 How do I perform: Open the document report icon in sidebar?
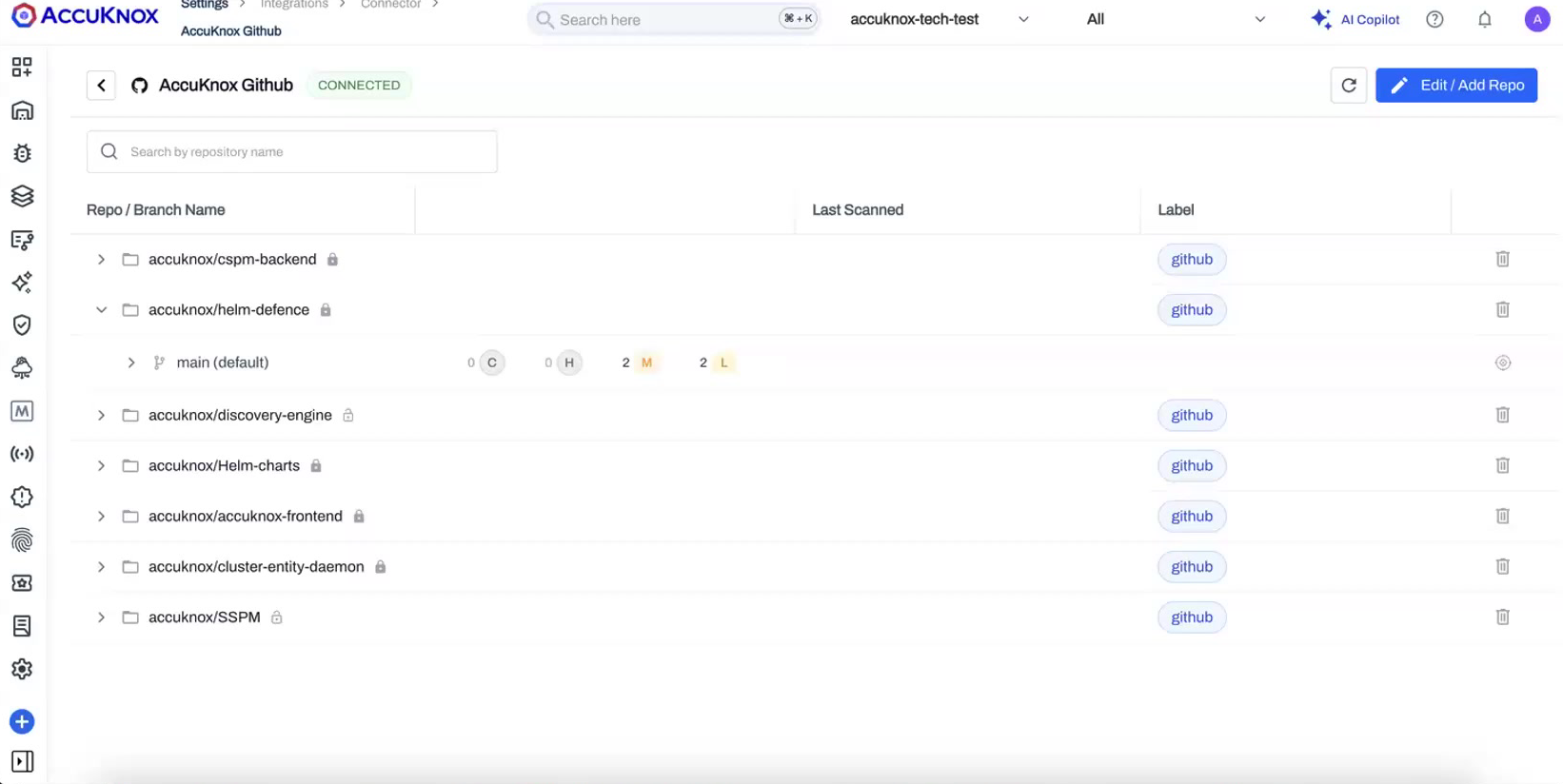[x=22, y=626]
